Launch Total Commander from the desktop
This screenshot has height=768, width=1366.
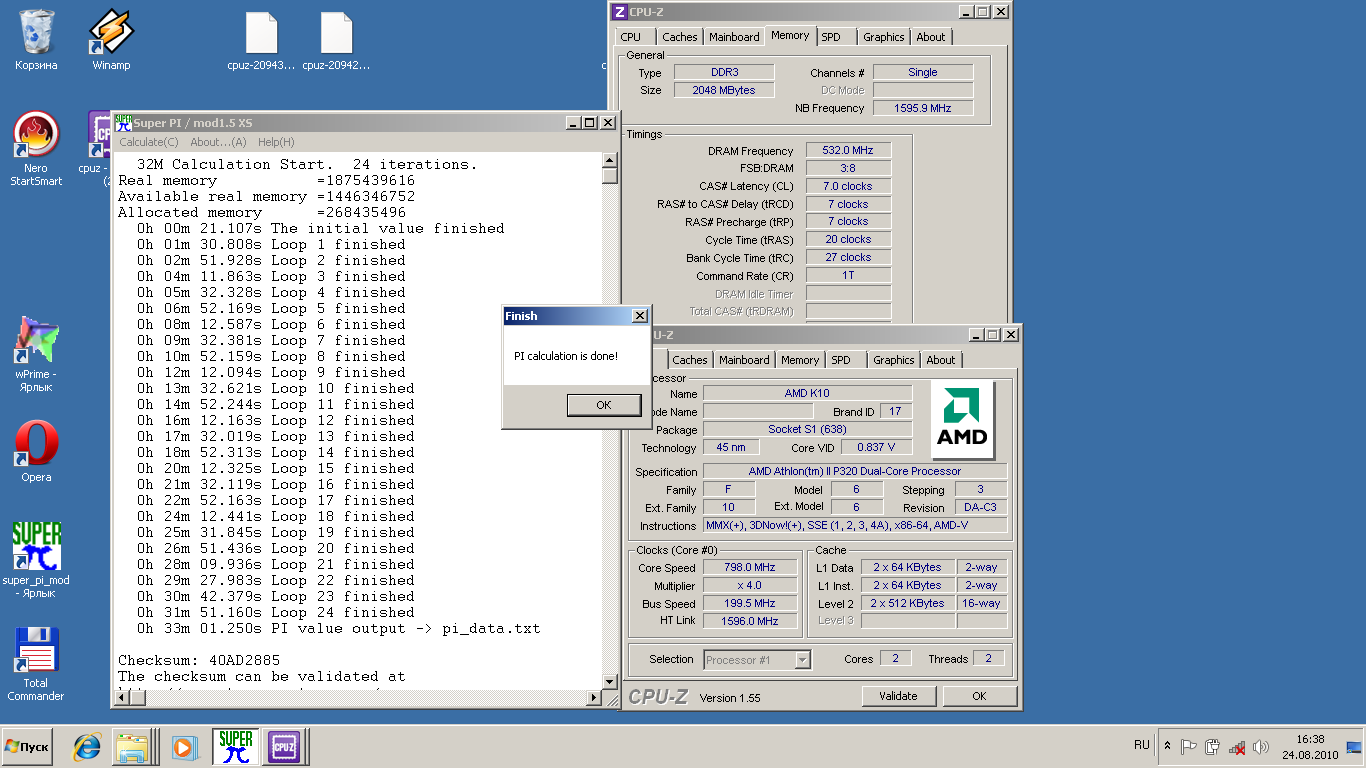(37, 664)
